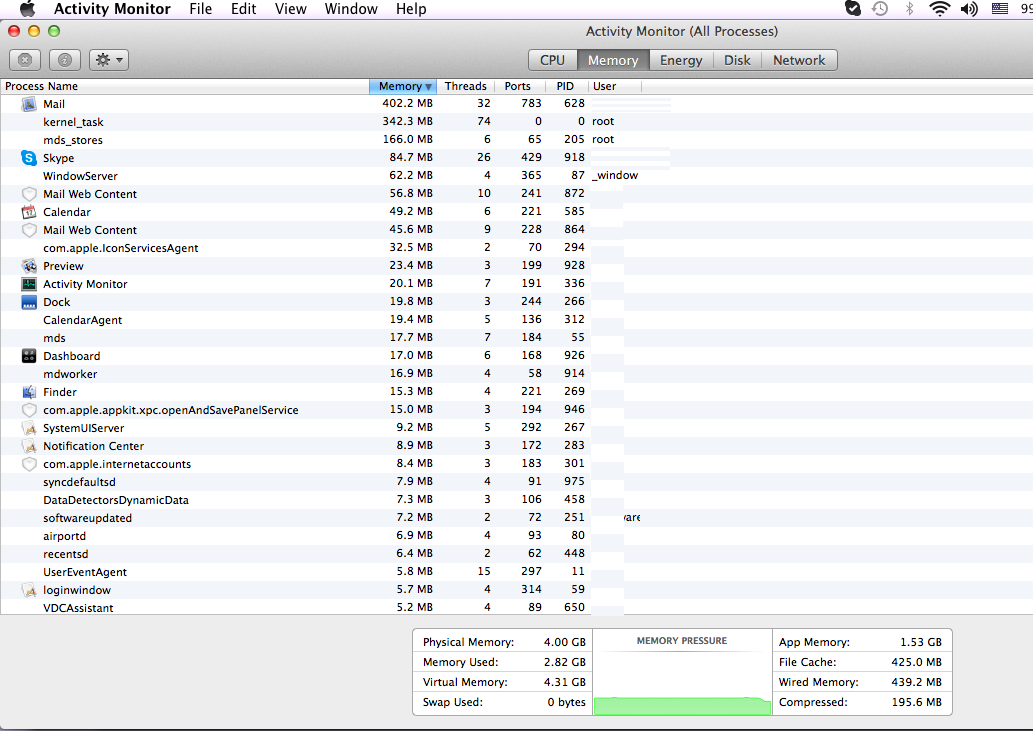1033x731 pixels.
Task: Click the Compressed 195.6 MB value
Action: coord(916,702)
